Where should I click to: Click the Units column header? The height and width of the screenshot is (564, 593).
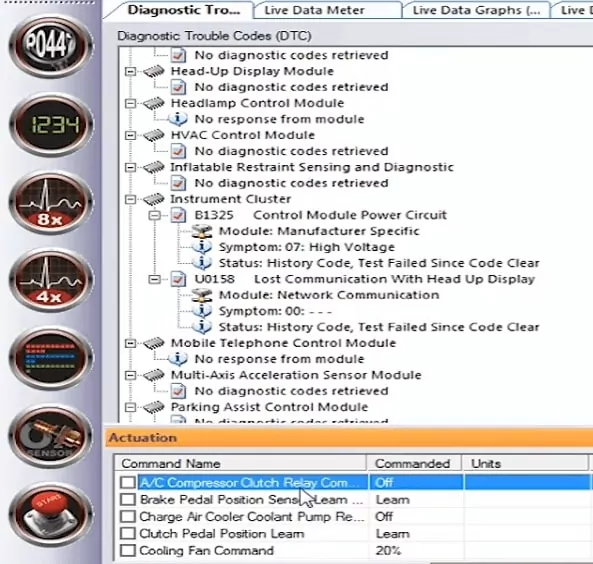click(526, 463)
